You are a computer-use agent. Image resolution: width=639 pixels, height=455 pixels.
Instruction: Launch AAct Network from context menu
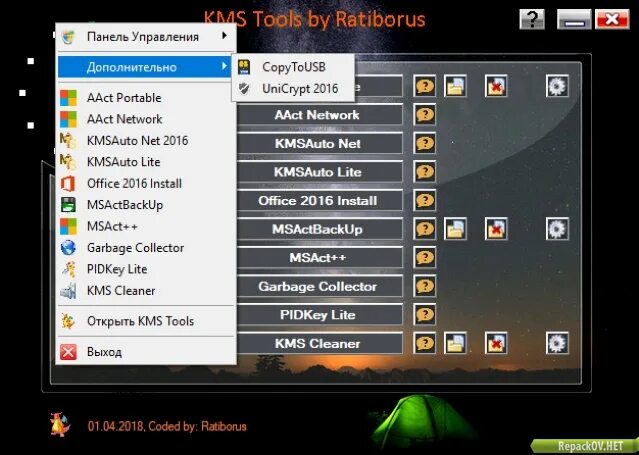tap(146, 119)
